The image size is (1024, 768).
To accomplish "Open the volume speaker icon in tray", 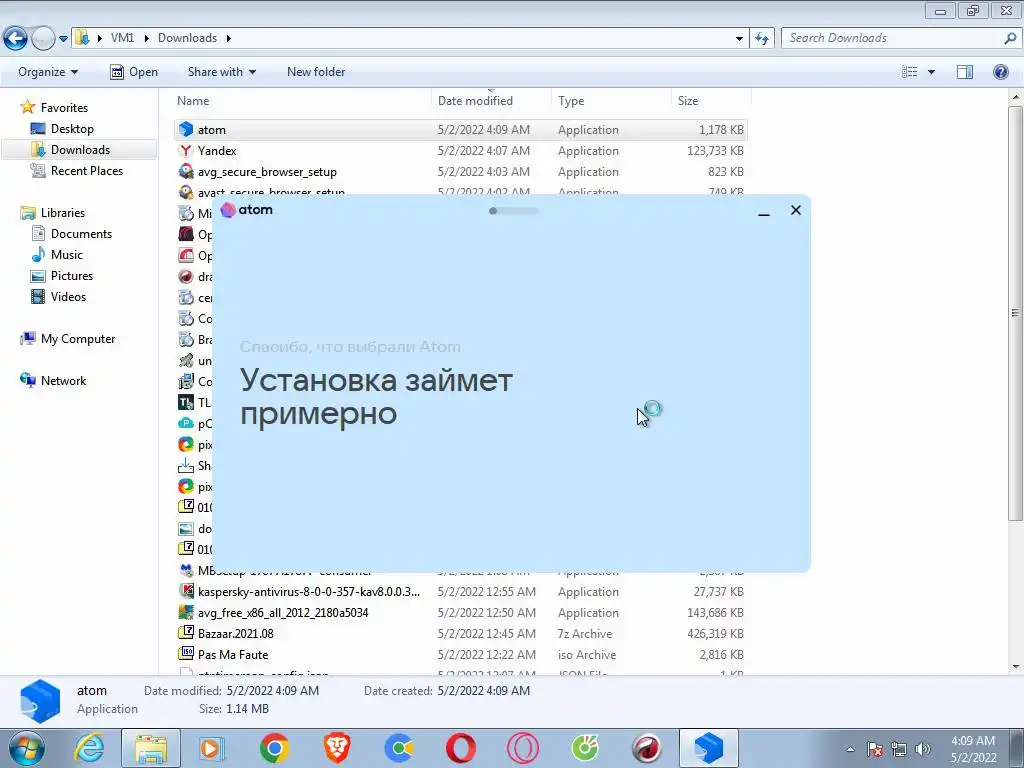I will coord(923,749).
